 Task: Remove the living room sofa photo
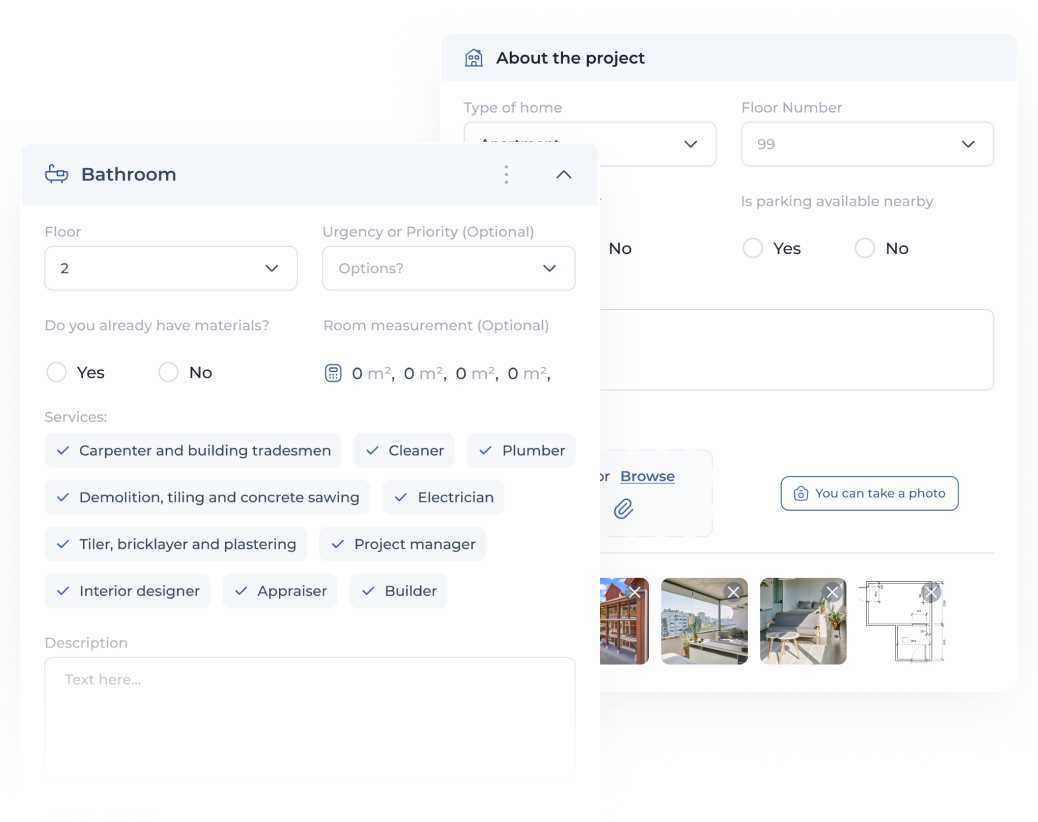[x=832, y=592]
